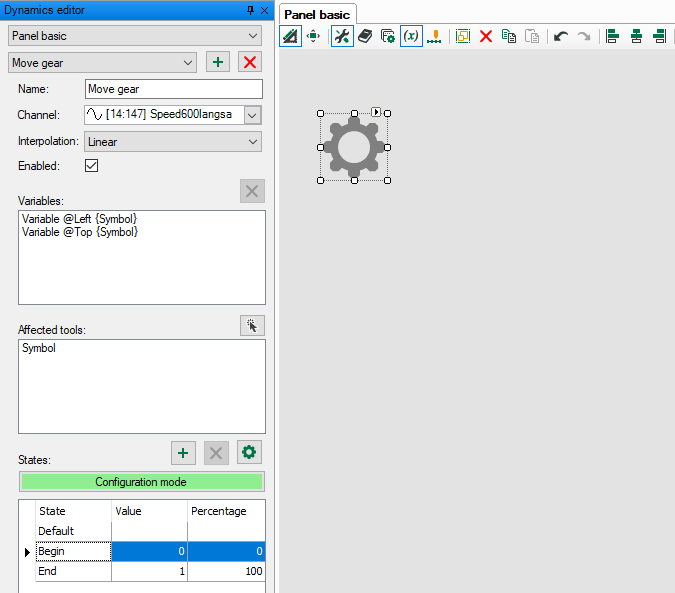
Task: Select Variable @Top {Symbol} entry
Action: tap(80, 232)
